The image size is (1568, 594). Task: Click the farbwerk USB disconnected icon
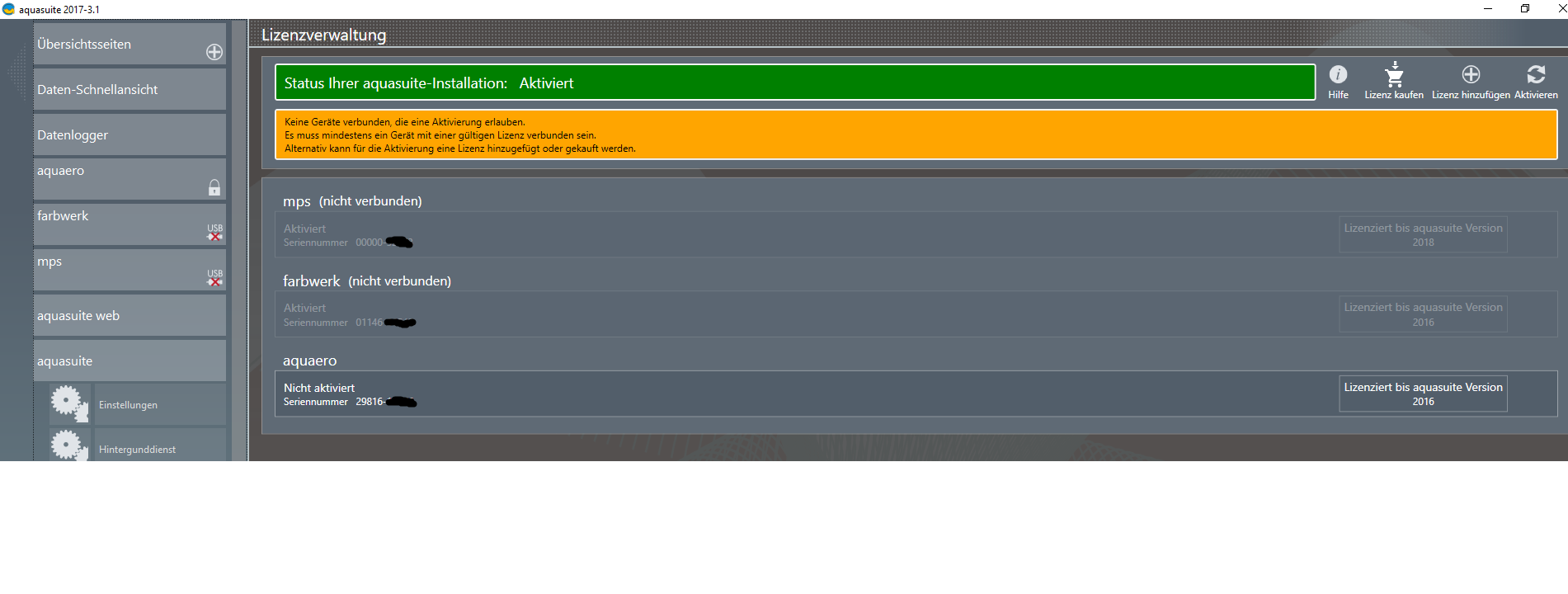point(214,233)
